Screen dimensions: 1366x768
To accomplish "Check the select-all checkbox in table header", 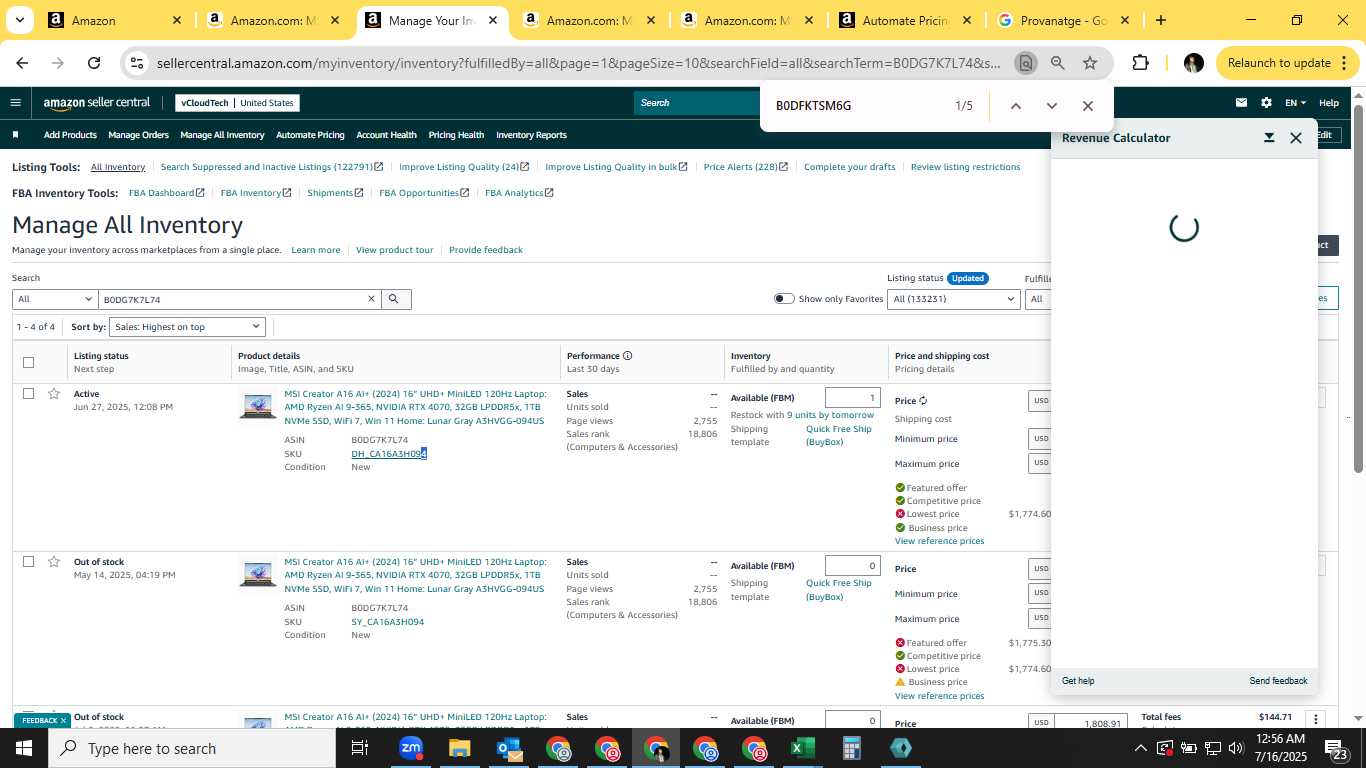I will (28, 362).
